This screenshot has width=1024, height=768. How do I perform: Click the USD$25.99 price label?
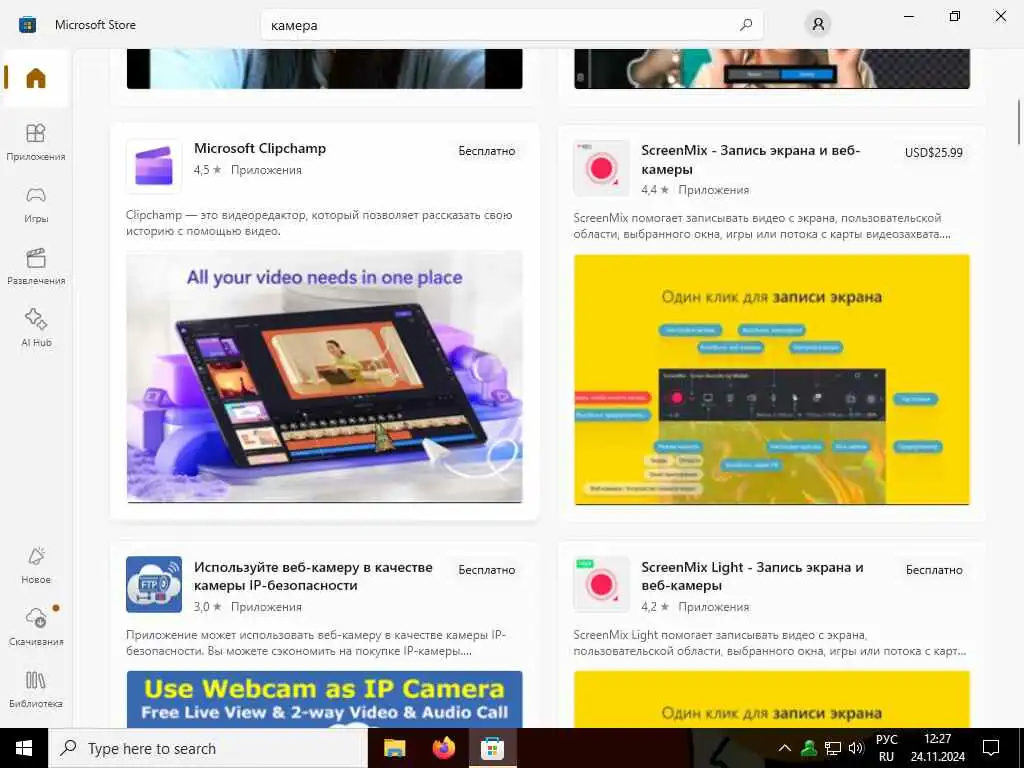click(933, 152)
